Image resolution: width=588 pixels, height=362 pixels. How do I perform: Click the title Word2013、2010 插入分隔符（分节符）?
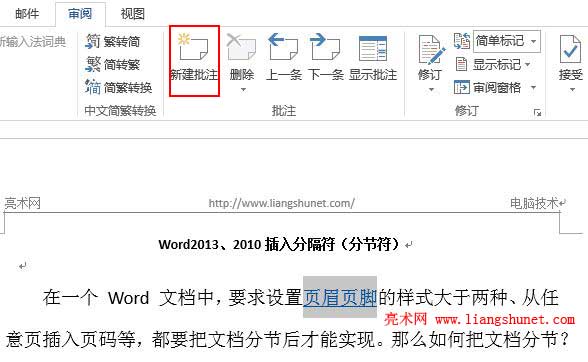tap(279, 245)
